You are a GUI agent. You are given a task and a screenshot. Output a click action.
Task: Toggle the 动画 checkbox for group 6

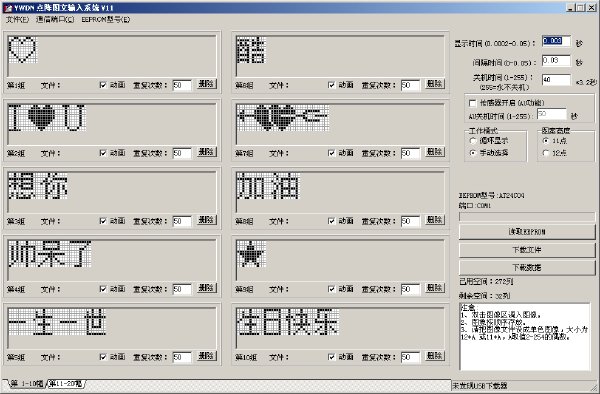tap(331, 85)
